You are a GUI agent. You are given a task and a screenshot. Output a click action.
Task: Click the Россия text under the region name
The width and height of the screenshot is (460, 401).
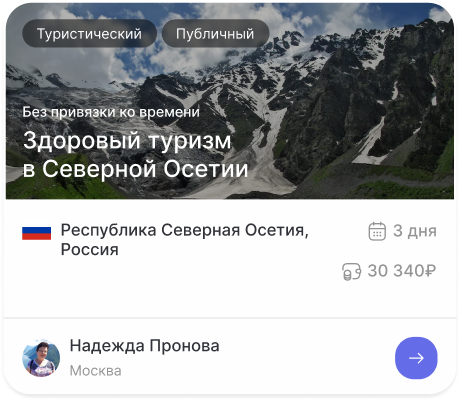[x=90, y=249]
